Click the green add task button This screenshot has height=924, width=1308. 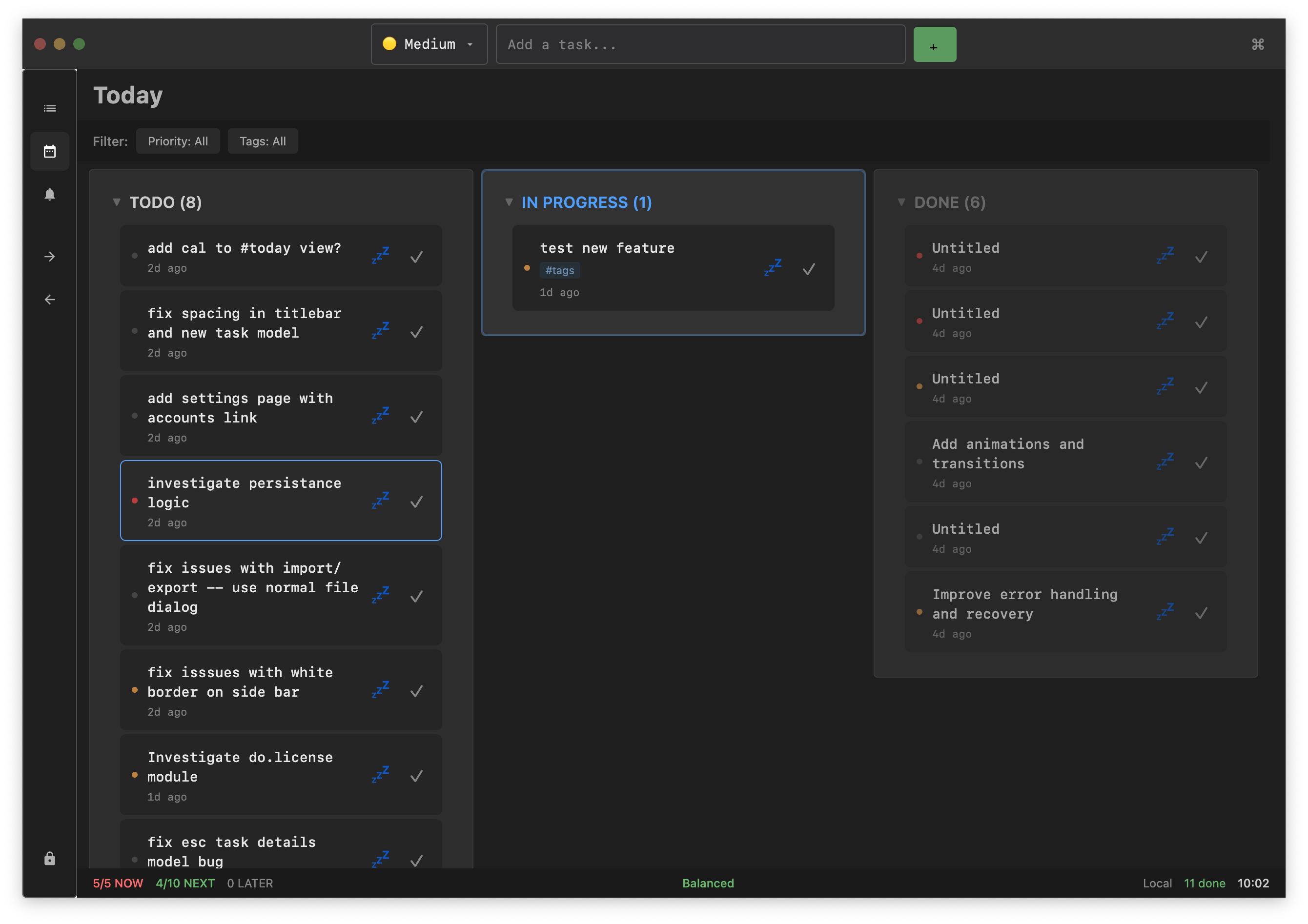(x=934, y=44)
